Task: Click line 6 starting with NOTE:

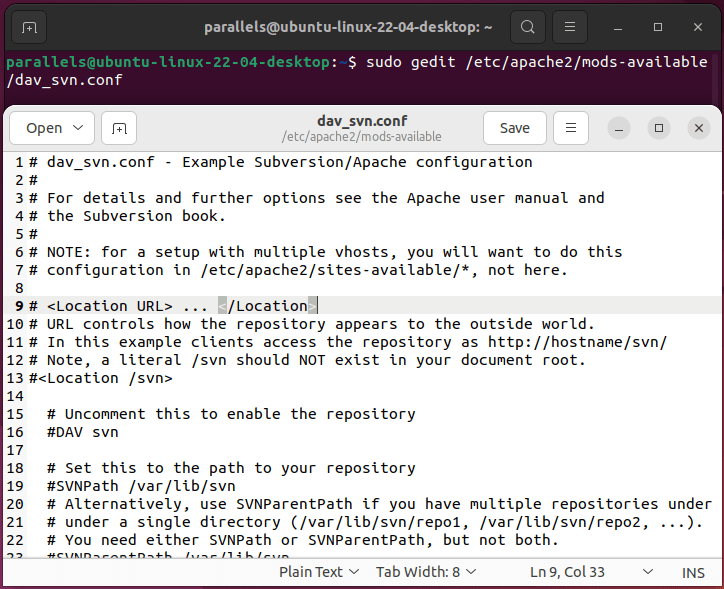Action: coord(326,252)
